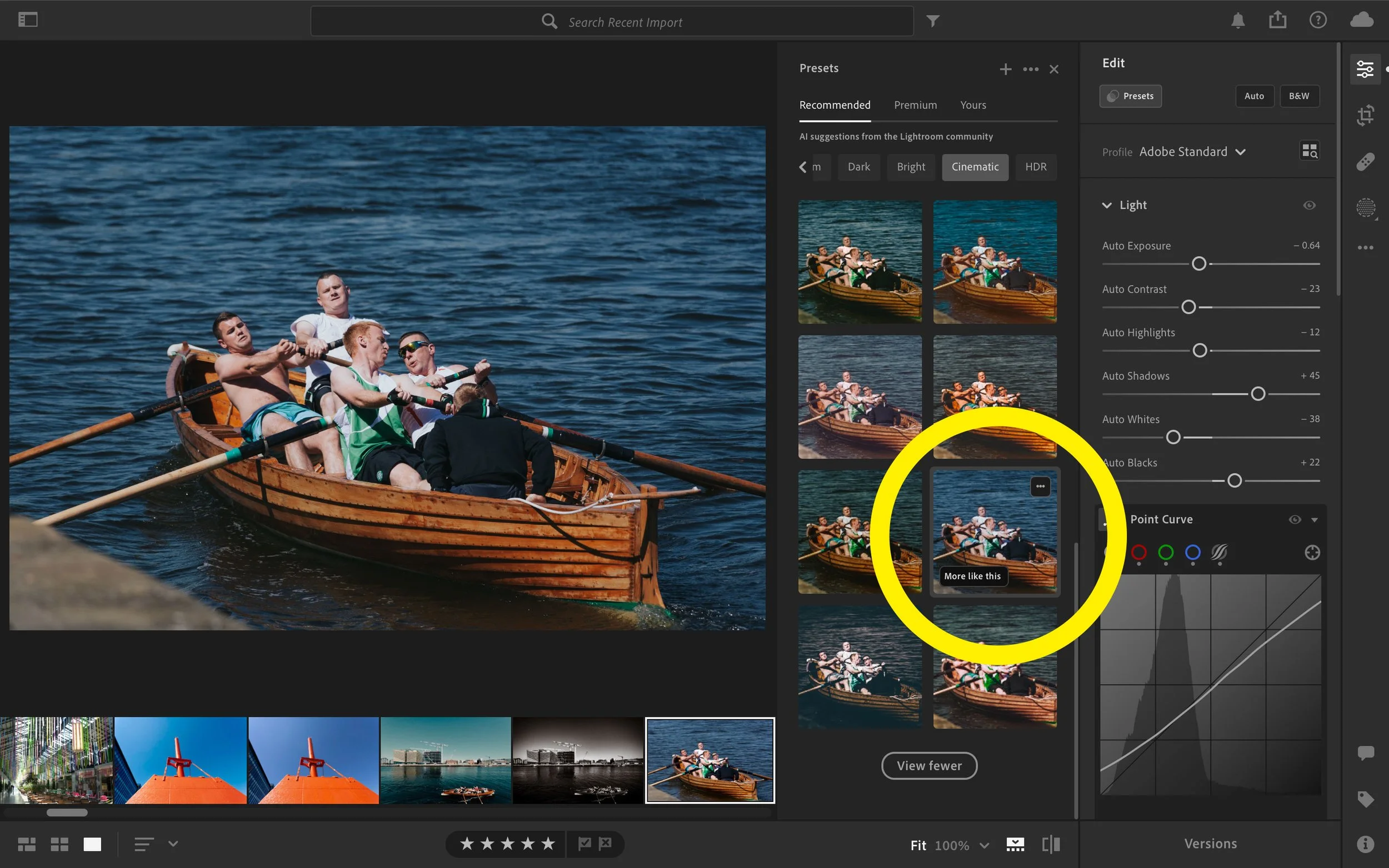
Task: Switch to the Premium presets tab
Action: tap(915, 105)
